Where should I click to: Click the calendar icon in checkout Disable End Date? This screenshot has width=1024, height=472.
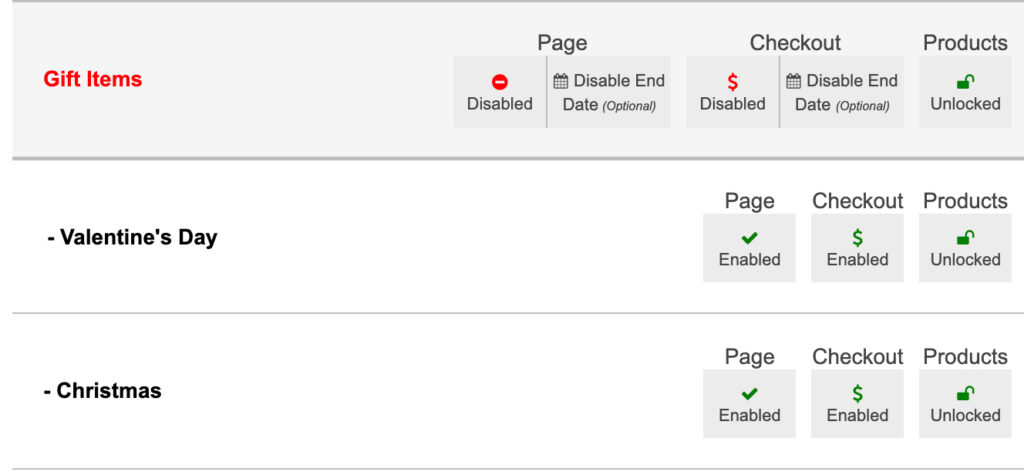(x=794, y=81)
